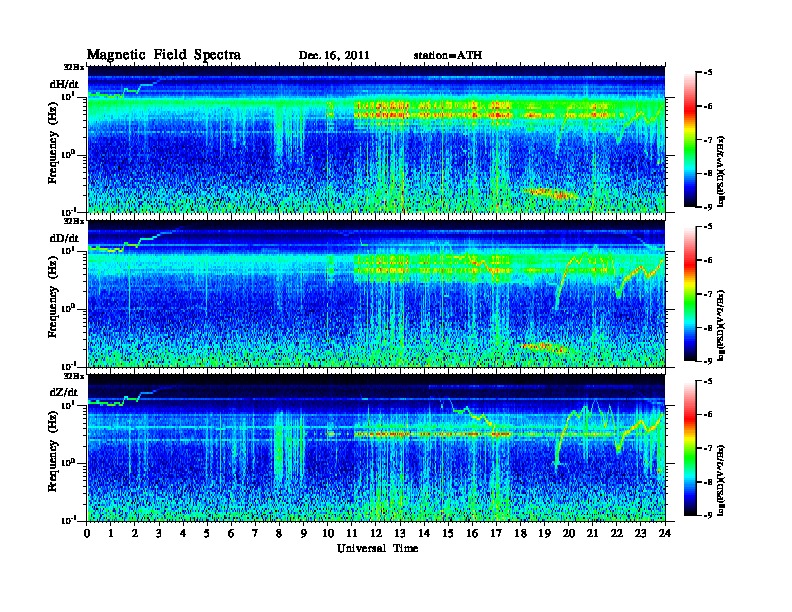Click the color bar beside dZ/dt panel
Viewport: 792px width, 612px height.
click(690, 448)
